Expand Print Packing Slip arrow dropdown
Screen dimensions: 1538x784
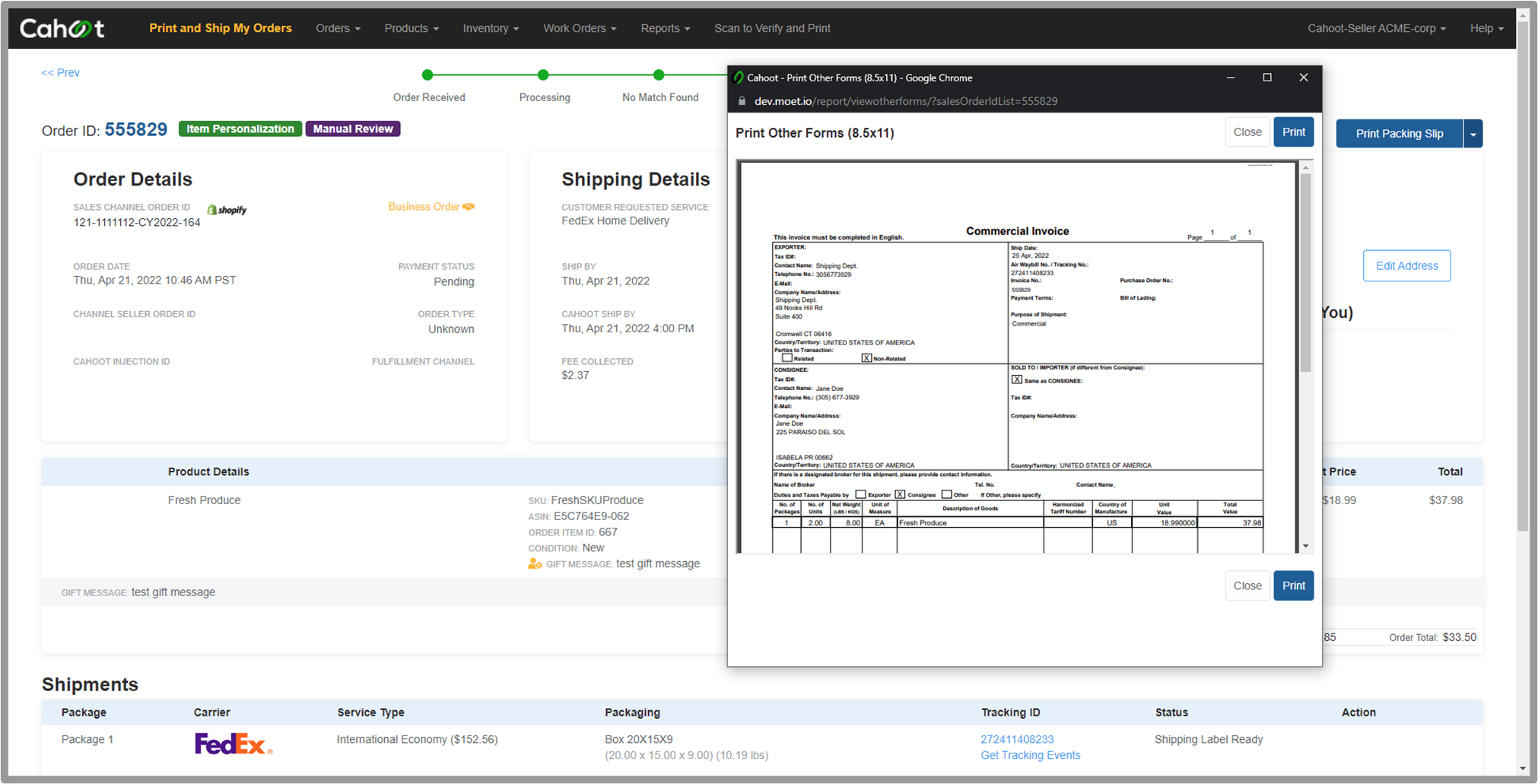[1473, 134]
